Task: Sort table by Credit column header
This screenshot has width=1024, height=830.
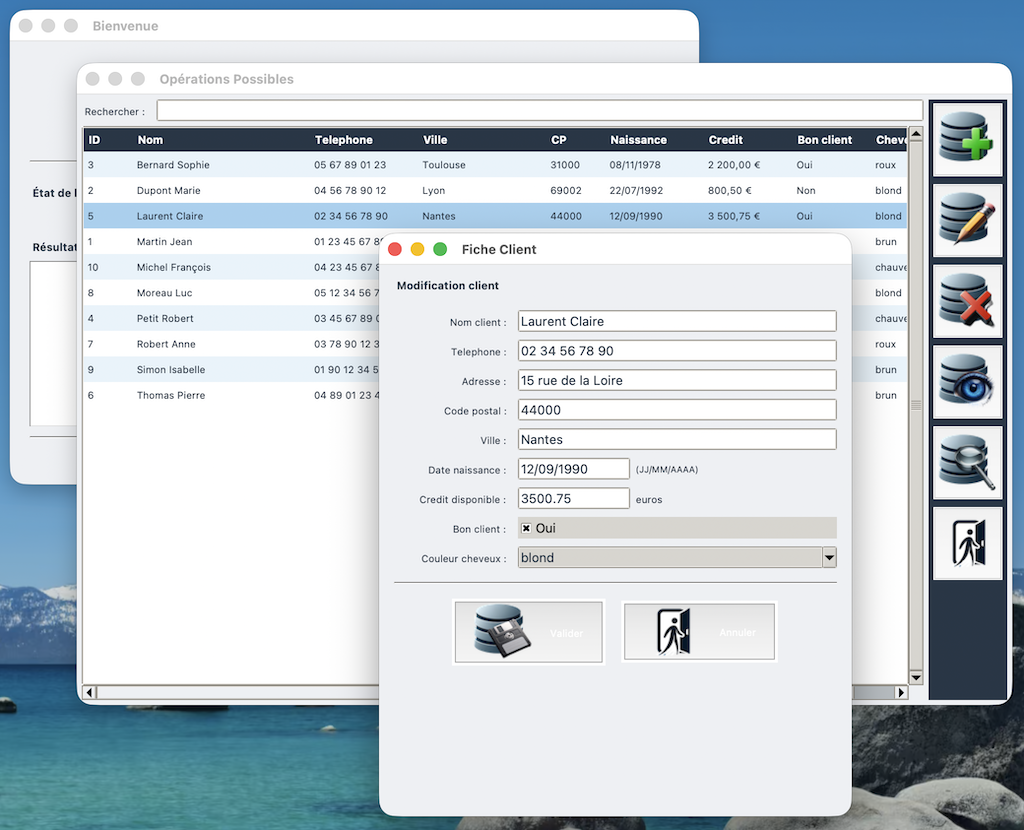Action: 725,140
